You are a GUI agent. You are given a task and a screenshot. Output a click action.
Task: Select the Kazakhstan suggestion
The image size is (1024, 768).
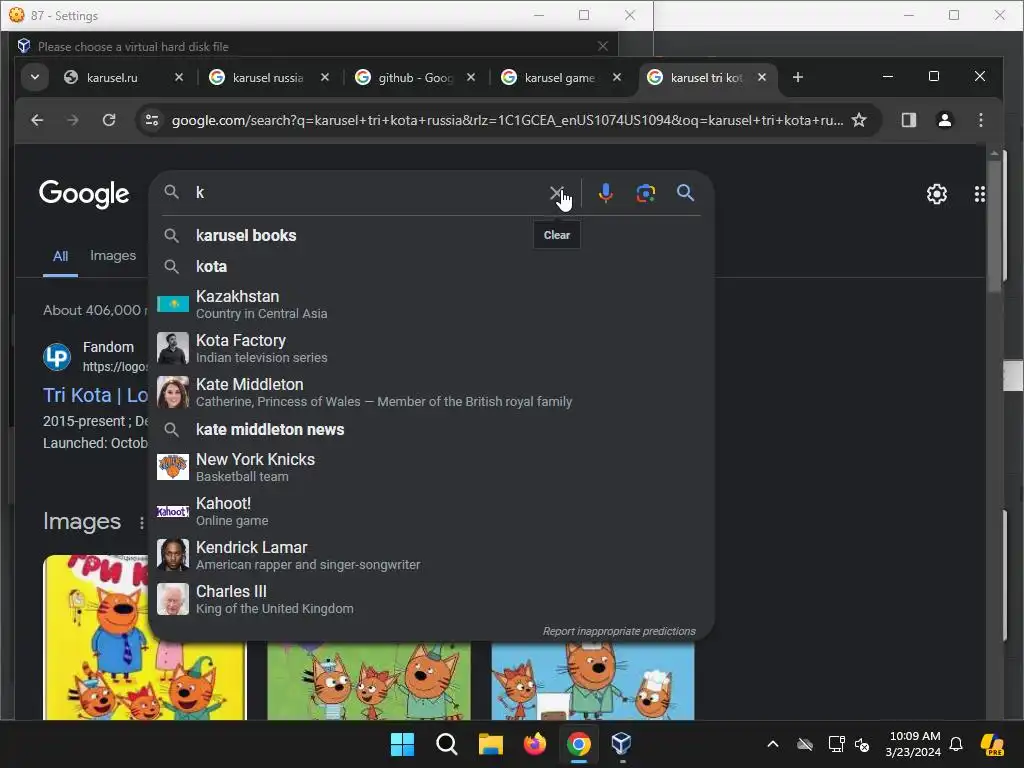pos(431,304)
